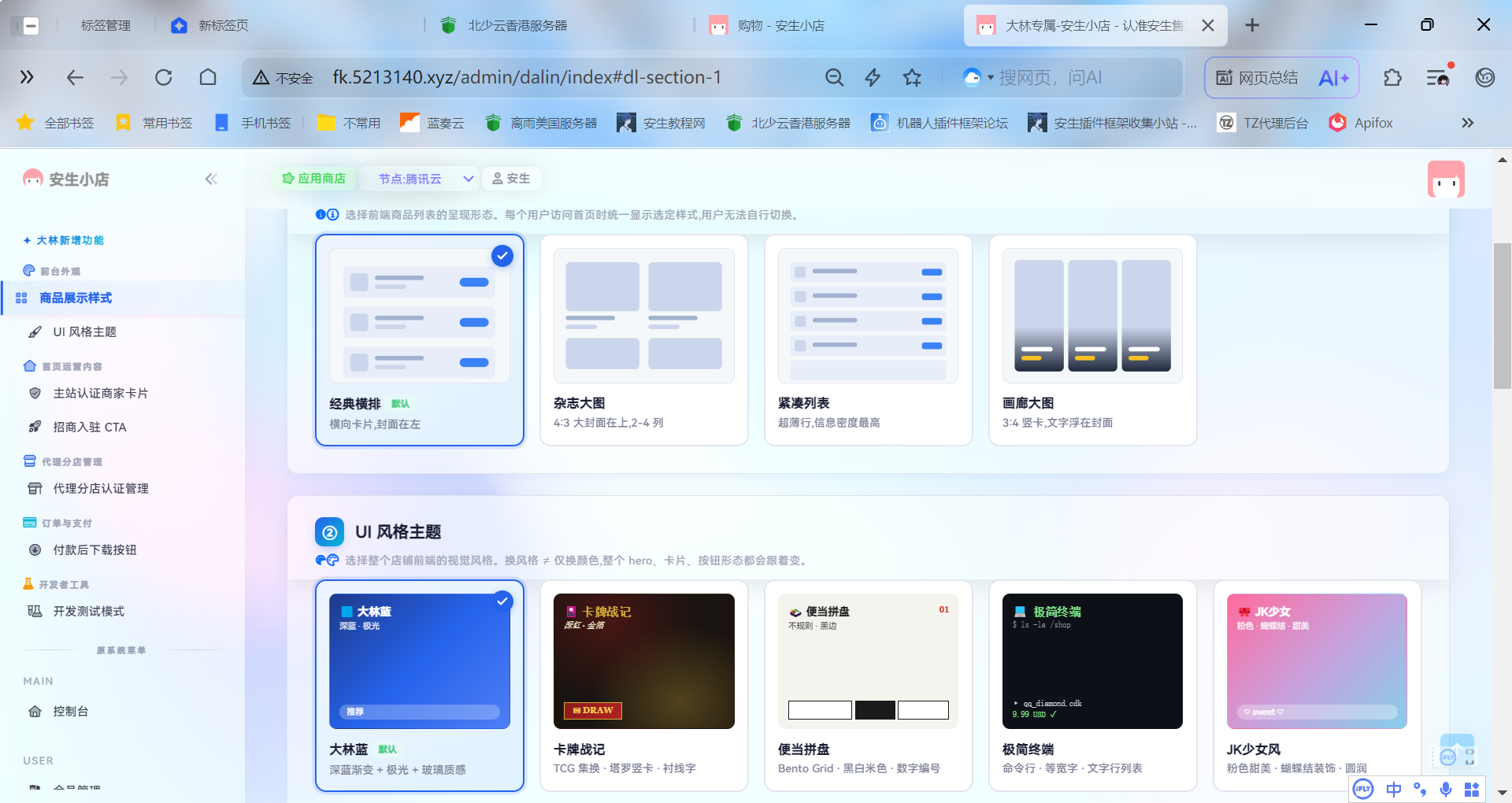Click the IME punctuation dots icon
This screenshot has height=803, width=1512.
(x=1420, y=789)
